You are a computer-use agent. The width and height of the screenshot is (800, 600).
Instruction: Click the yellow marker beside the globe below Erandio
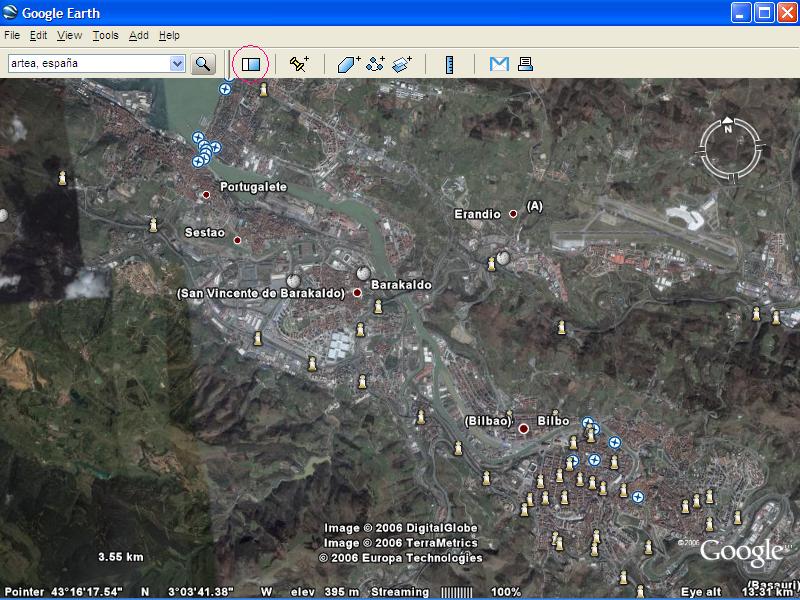(491, 264)
